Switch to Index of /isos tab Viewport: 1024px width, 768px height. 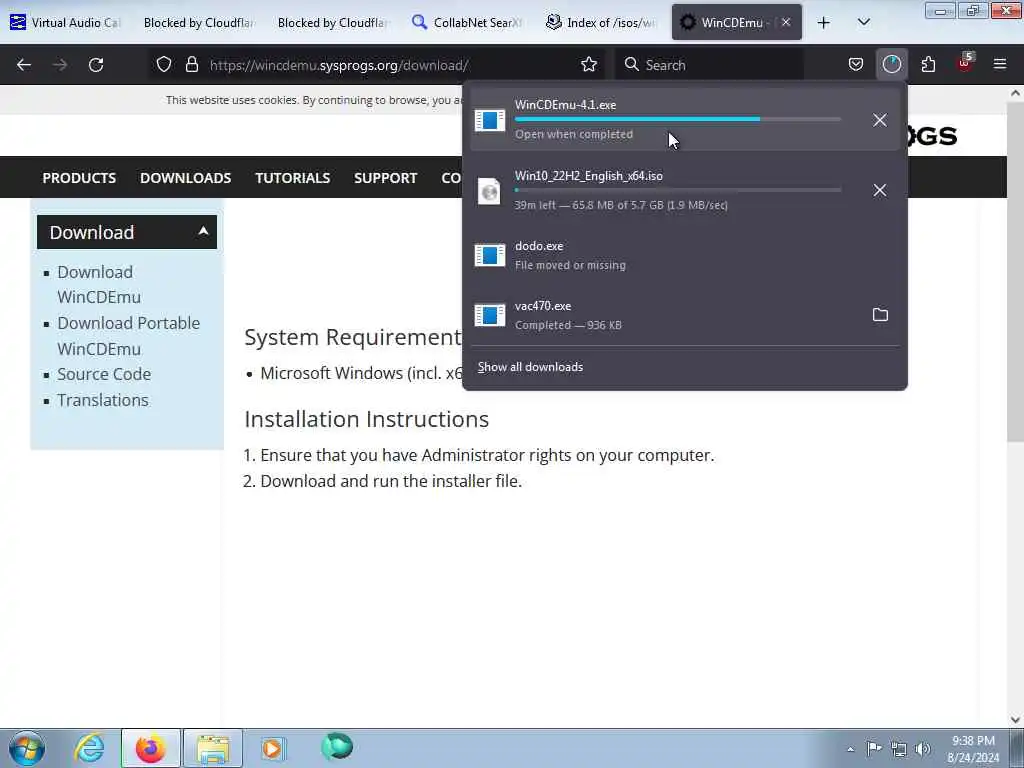(x=601, y=22)
